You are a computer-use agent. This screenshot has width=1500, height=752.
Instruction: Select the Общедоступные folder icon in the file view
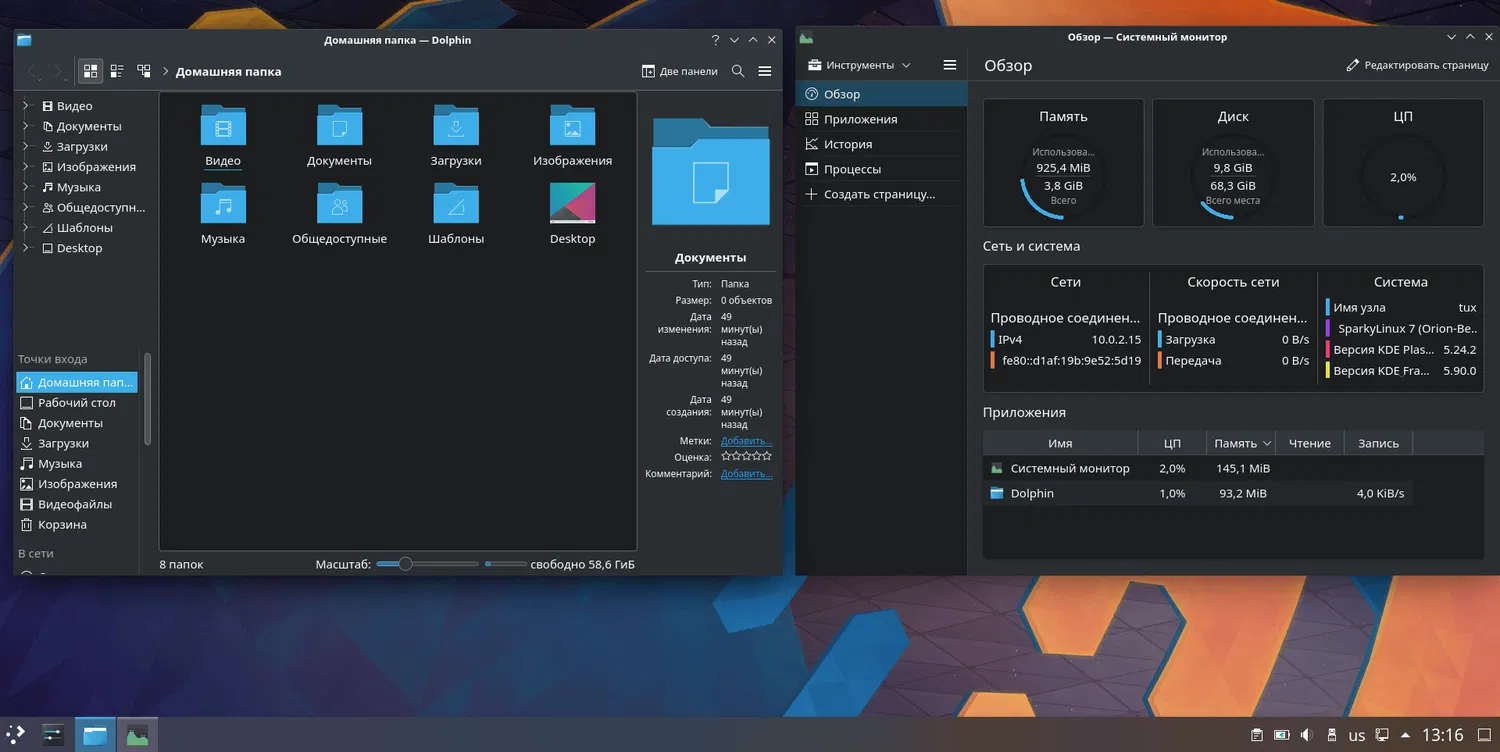point(339,204)
